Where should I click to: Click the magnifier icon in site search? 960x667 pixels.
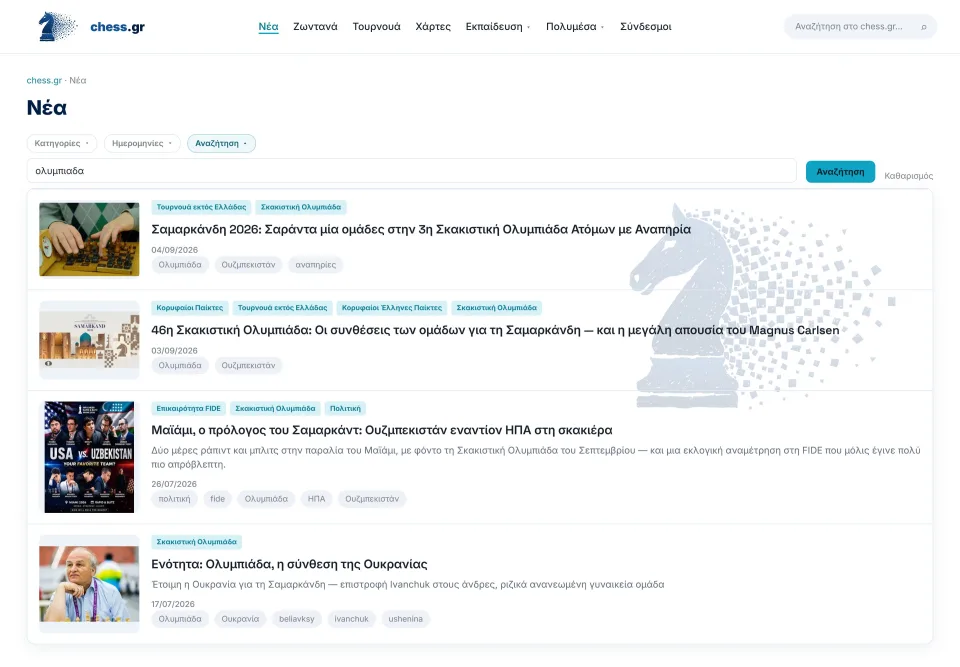point(924,27)
